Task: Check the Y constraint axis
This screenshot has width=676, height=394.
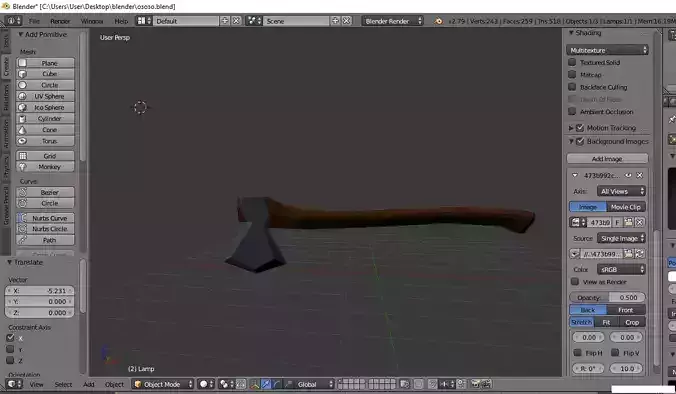Action: 10,349
